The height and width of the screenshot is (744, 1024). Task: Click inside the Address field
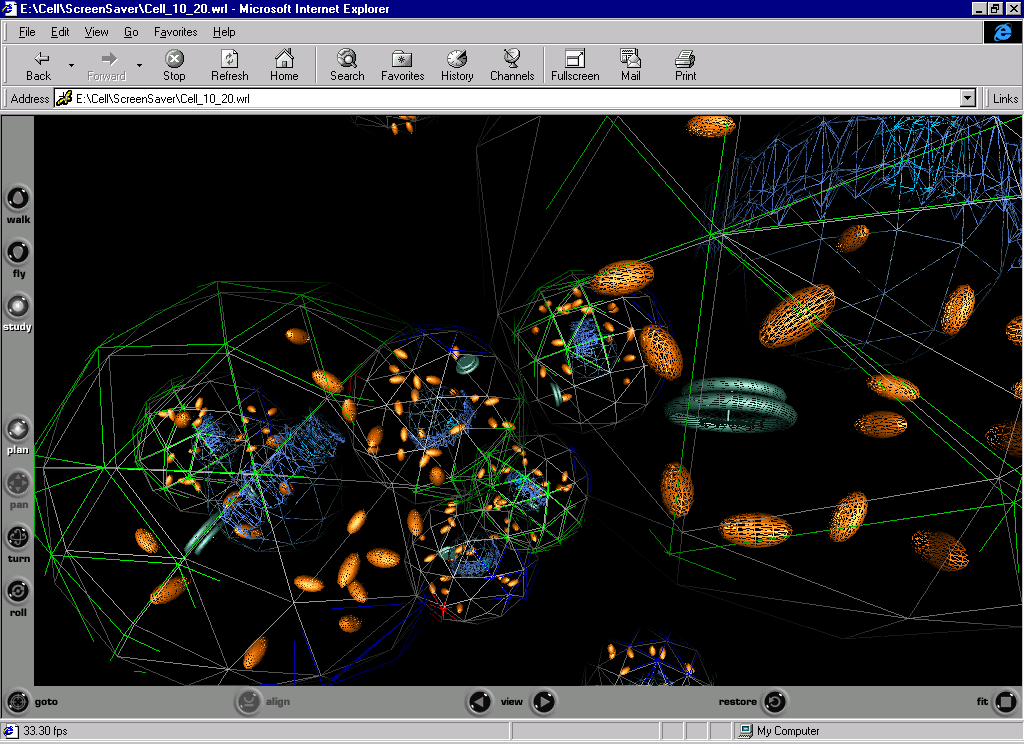[x=500, y=99]
